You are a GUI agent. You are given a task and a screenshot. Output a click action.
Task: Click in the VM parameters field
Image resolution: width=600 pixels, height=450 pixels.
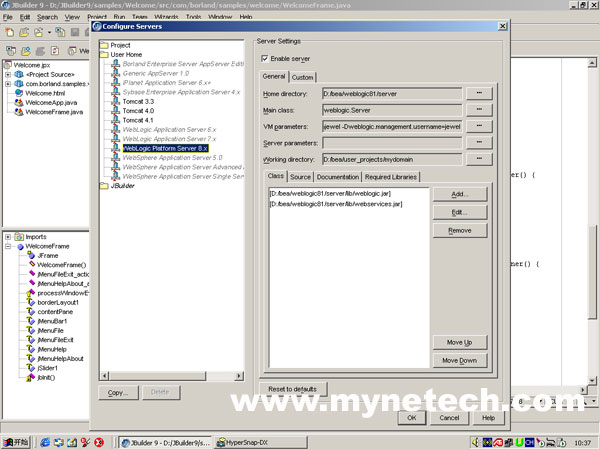pos(392,126)
